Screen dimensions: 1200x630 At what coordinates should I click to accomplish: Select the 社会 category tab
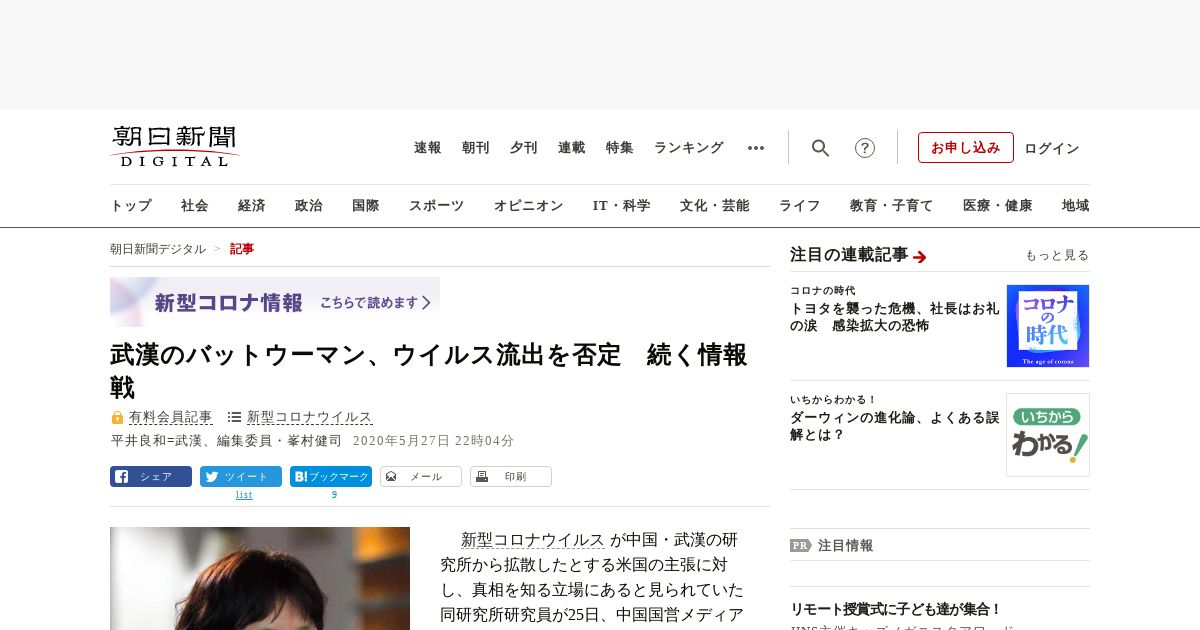(x=195, y=206)
